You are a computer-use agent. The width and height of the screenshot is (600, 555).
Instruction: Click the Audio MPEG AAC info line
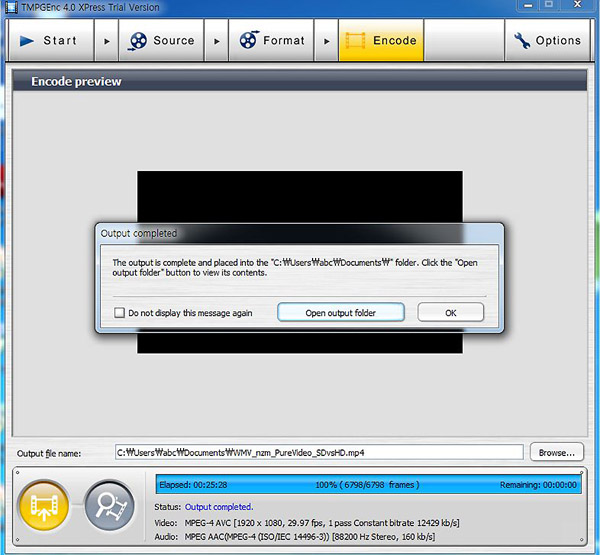[x=295, y=537]
